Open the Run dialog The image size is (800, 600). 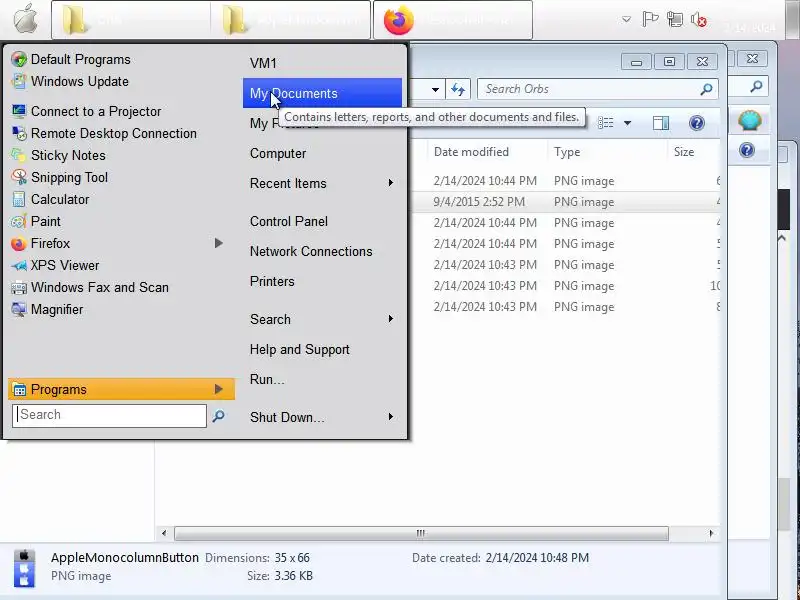click(x=267, y=380)
